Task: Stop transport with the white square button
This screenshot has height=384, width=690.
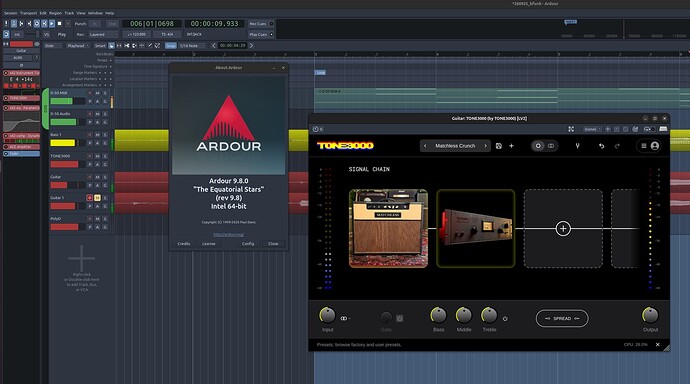Action: coord(59,24)
